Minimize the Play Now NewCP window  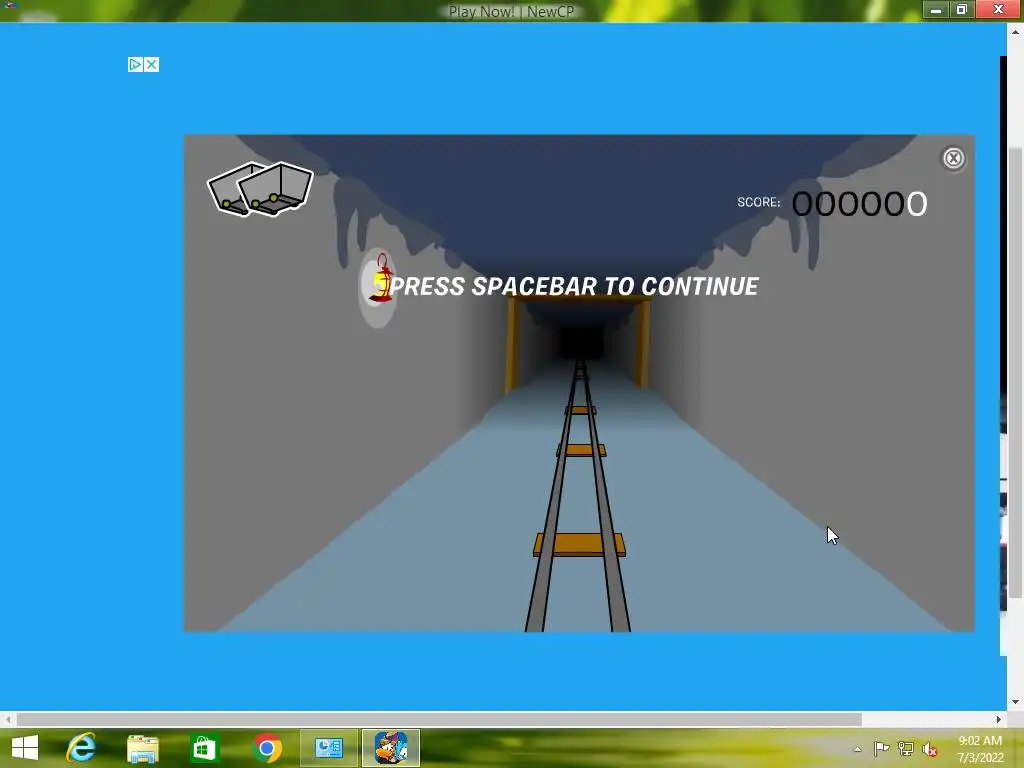pyautogui.click(x=936, y=9)
